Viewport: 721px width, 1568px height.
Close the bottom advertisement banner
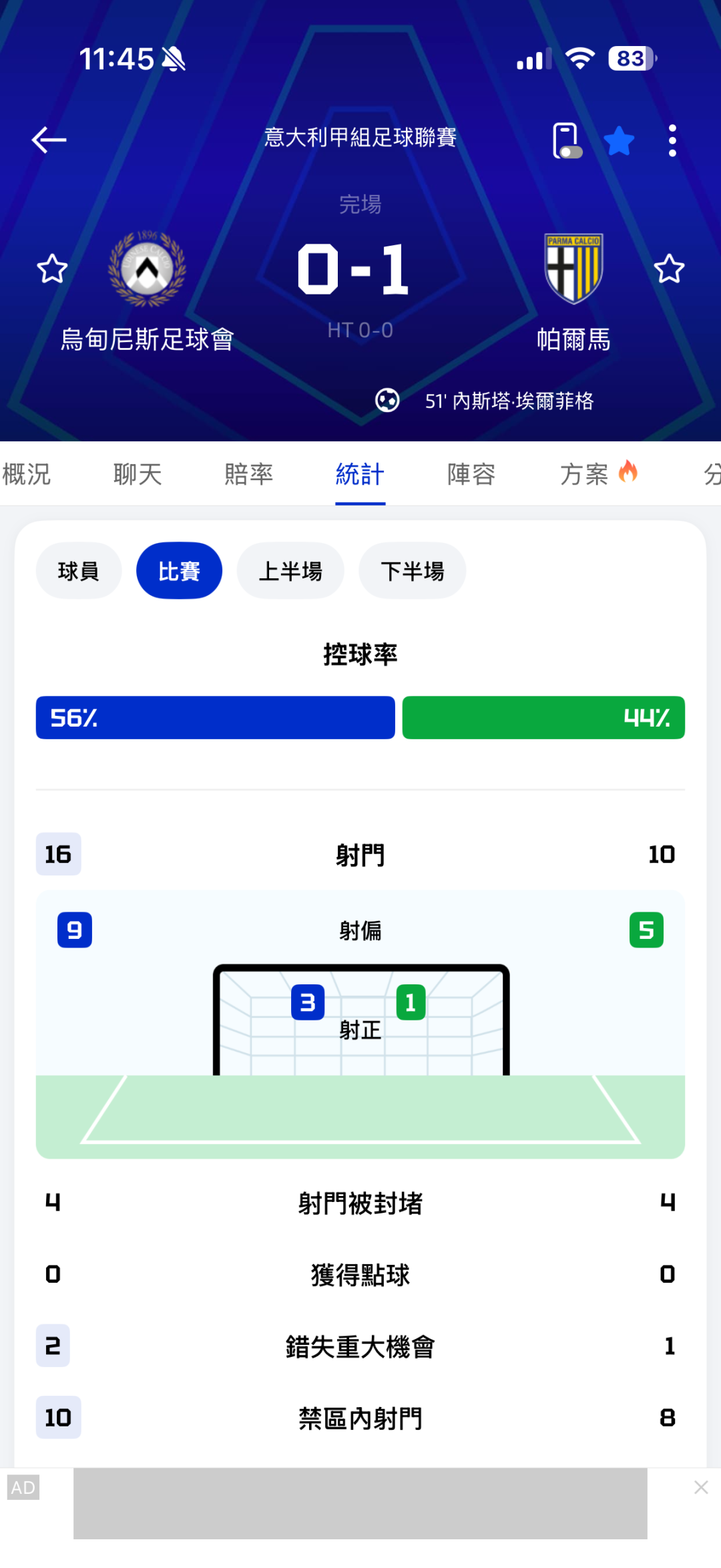[x=701, y=1487]
